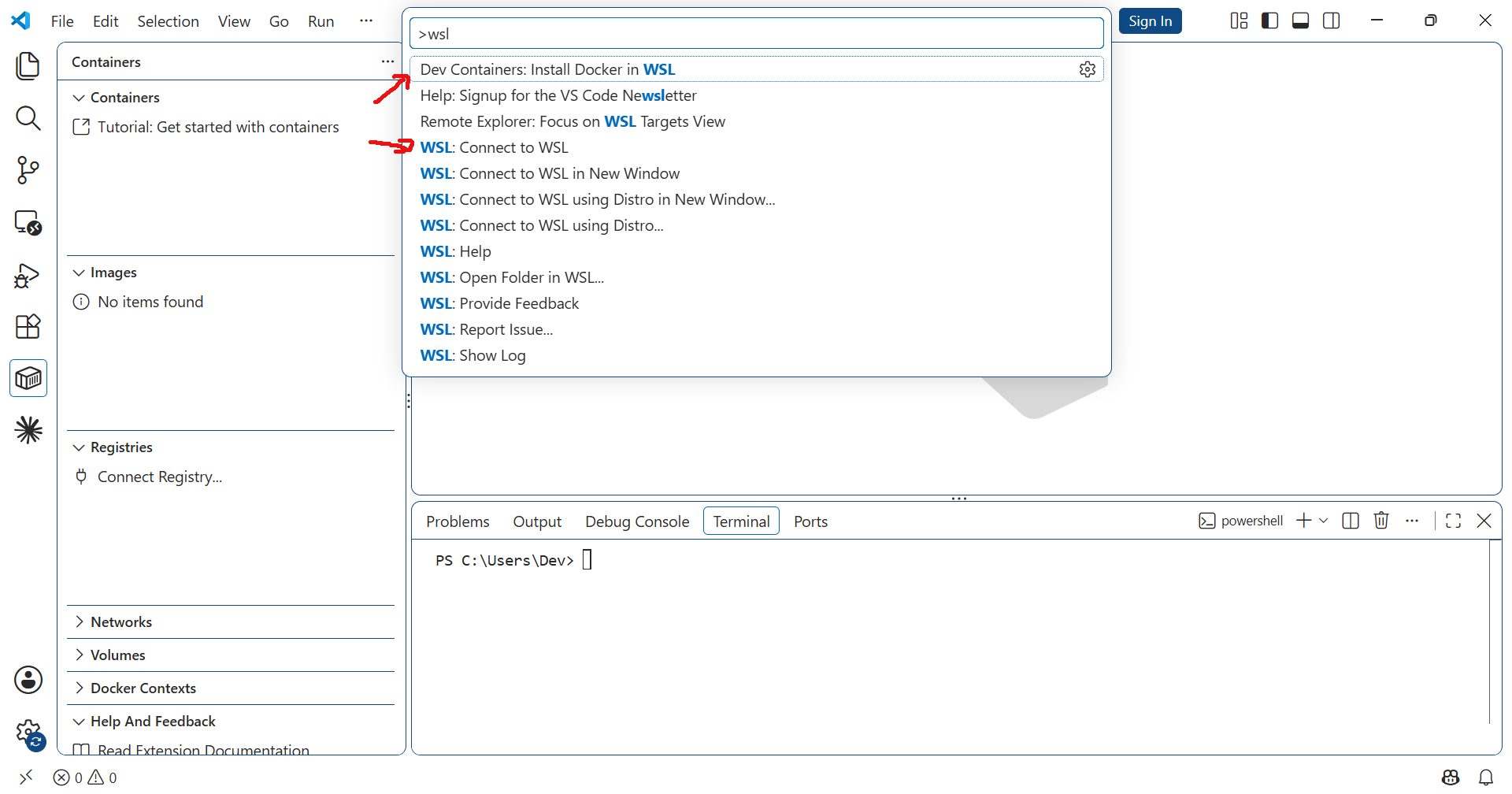
Task: Open Remote Explorer view
Action: 28,223
